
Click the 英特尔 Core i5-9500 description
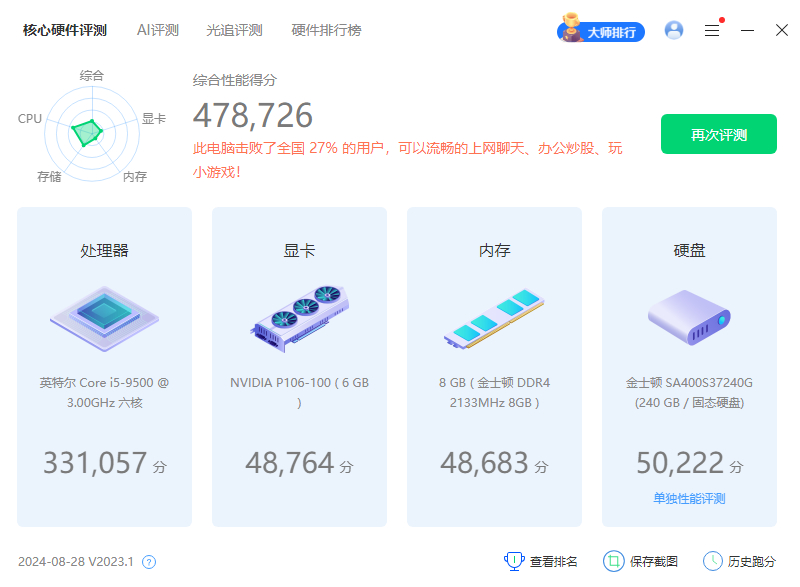tap(105, 392)
